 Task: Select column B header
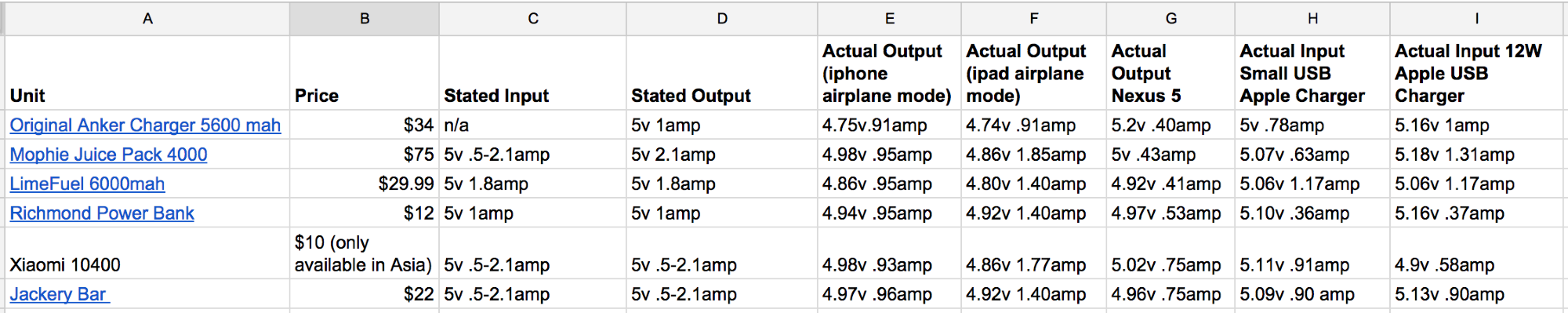click(x=365, y=19)
